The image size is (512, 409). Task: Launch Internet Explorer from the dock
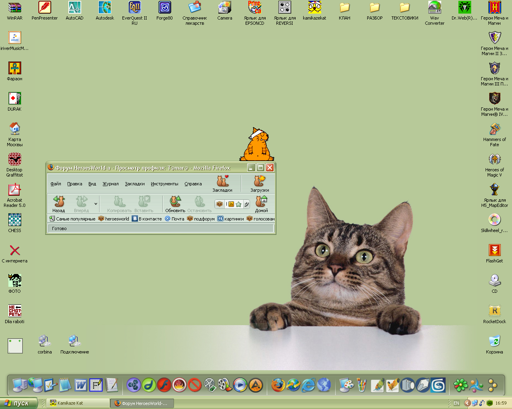308,385
